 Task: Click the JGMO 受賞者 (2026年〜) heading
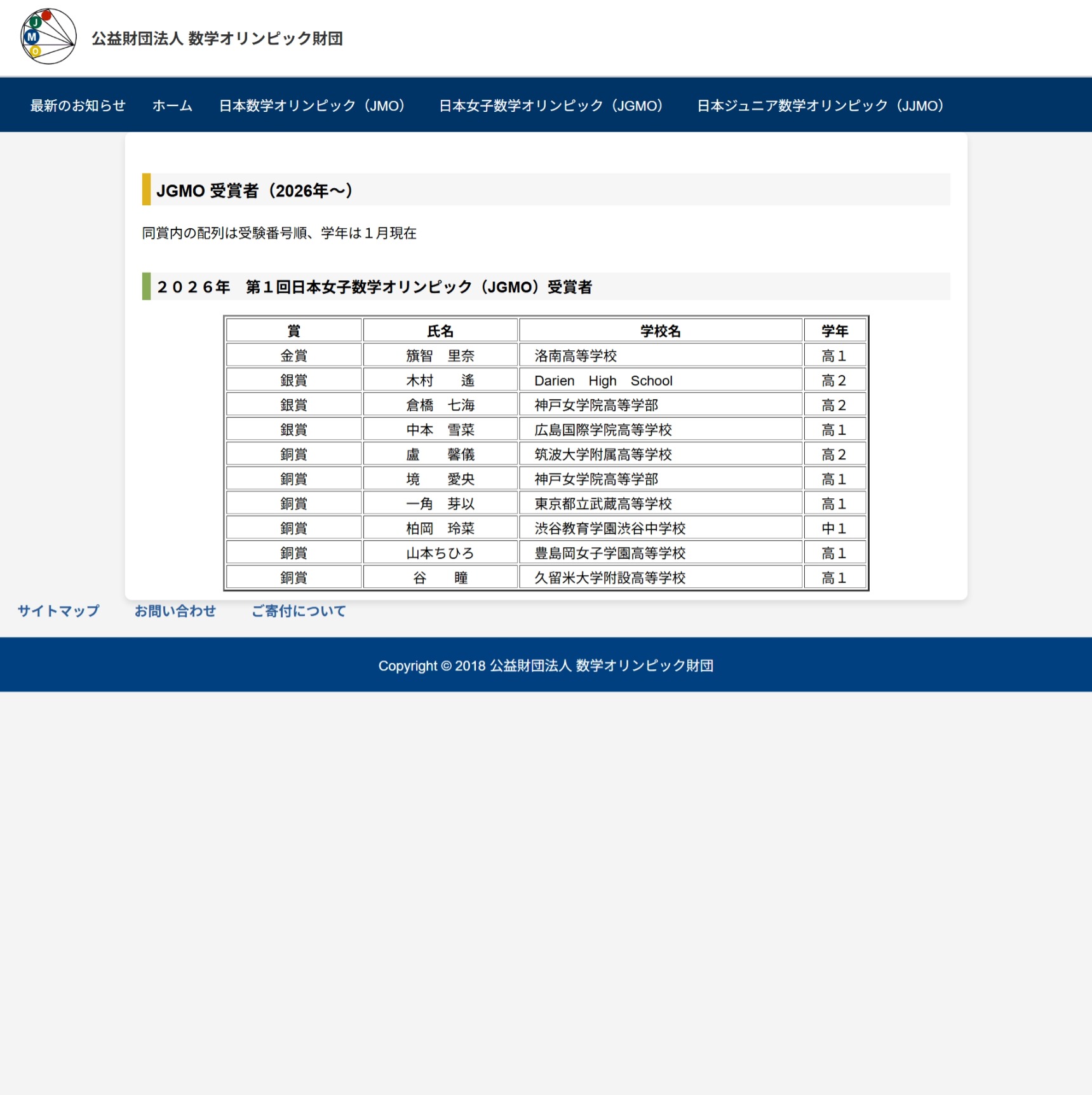coord(255,191)
